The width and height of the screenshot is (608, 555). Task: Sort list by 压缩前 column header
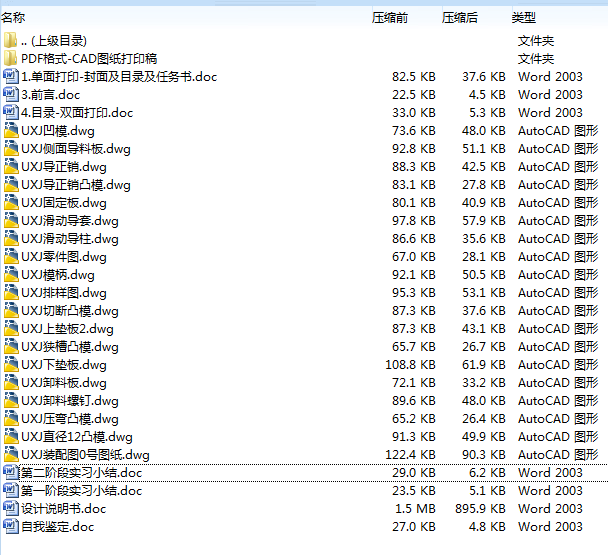pyautogui.click(x=390, y=17)
